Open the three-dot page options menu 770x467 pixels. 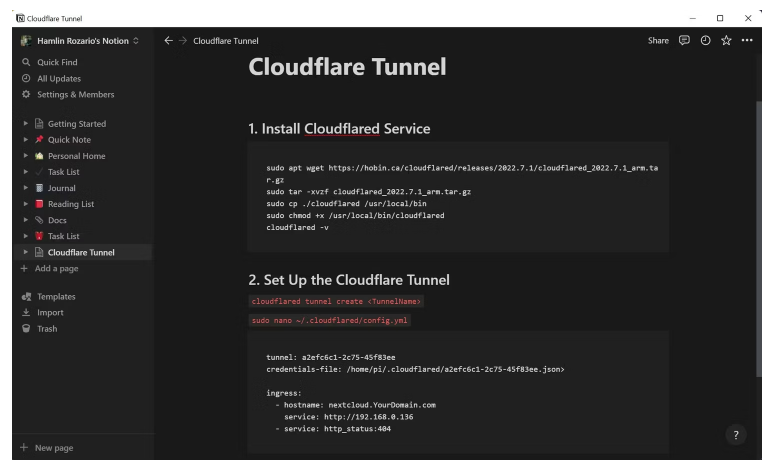[747, 40]
